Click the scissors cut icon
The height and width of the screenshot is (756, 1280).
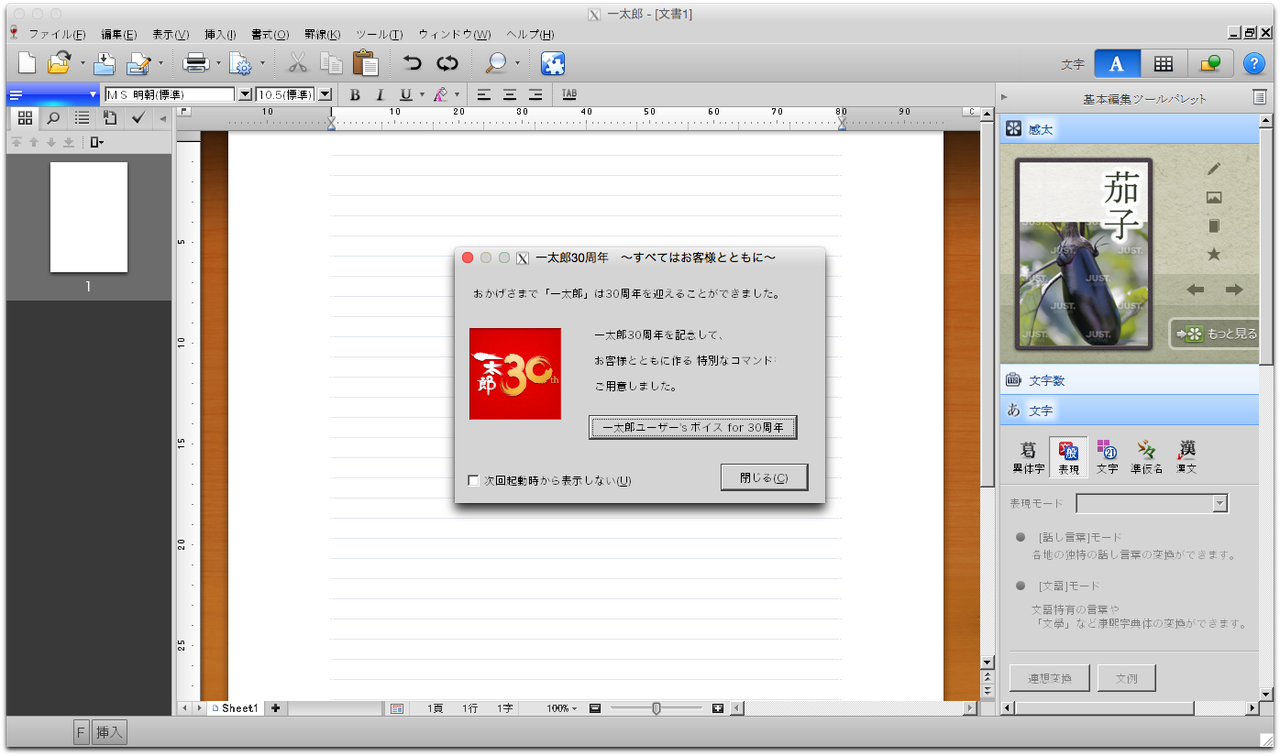(298, 63)
